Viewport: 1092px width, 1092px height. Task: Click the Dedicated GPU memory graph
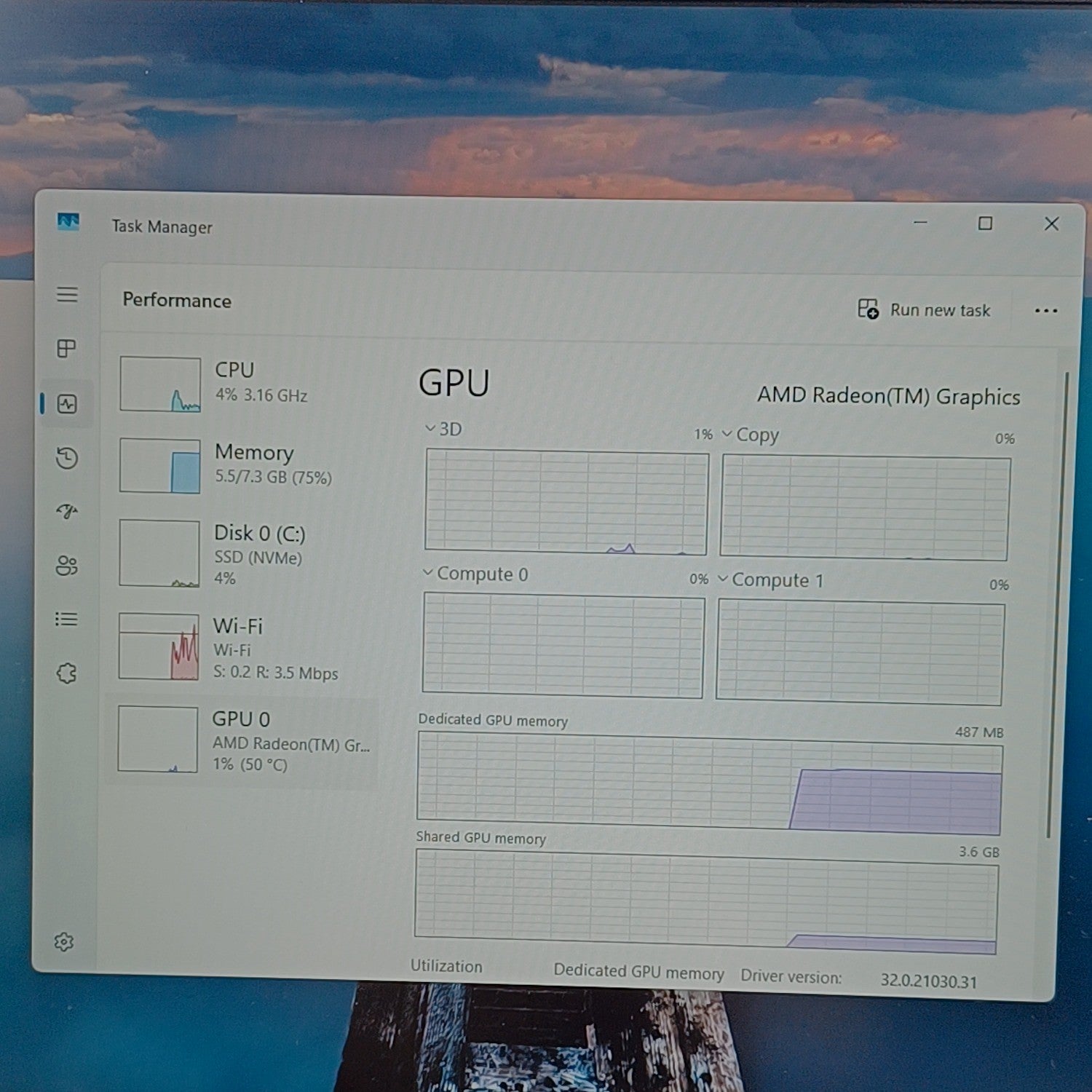(710, 783)
